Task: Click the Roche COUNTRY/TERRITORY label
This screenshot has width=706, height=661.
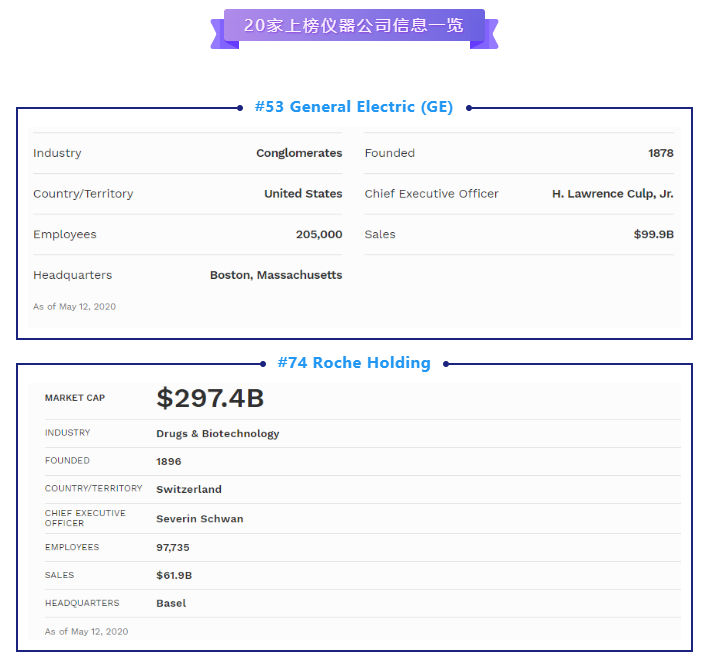Action: 94,489
